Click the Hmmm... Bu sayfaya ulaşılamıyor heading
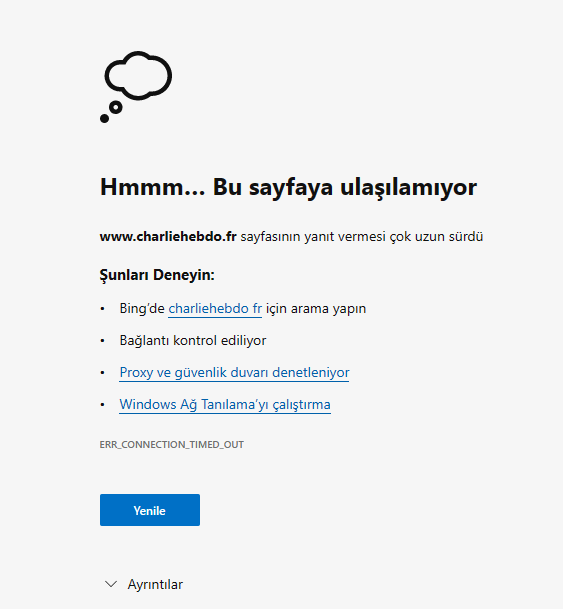563x609 pixels. [288, 188]
